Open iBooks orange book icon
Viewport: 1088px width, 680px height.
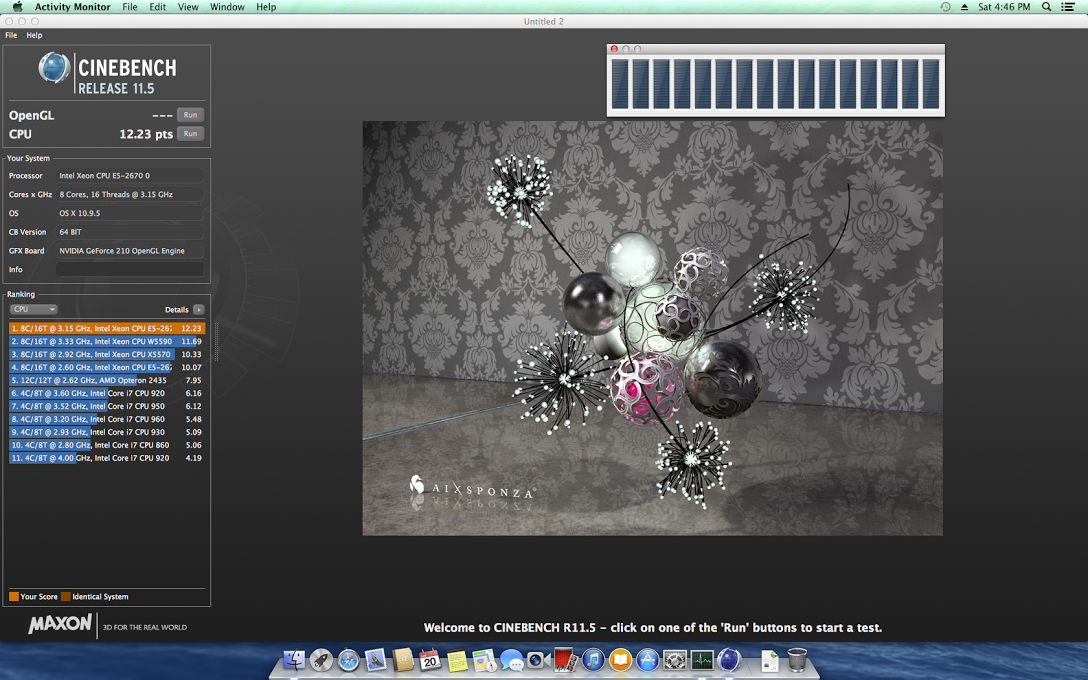[x=620, y=659]
